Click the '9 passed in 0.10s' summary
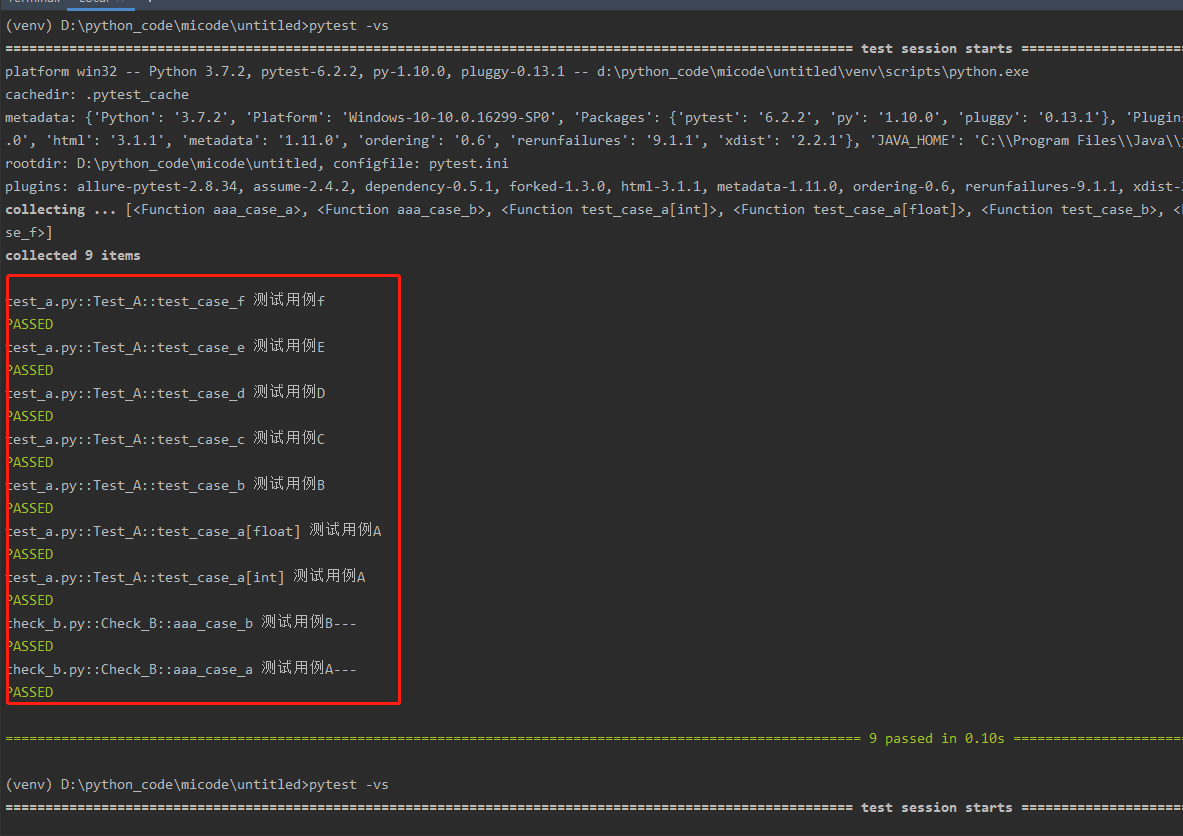1183x836 pixels. (936, 739)
